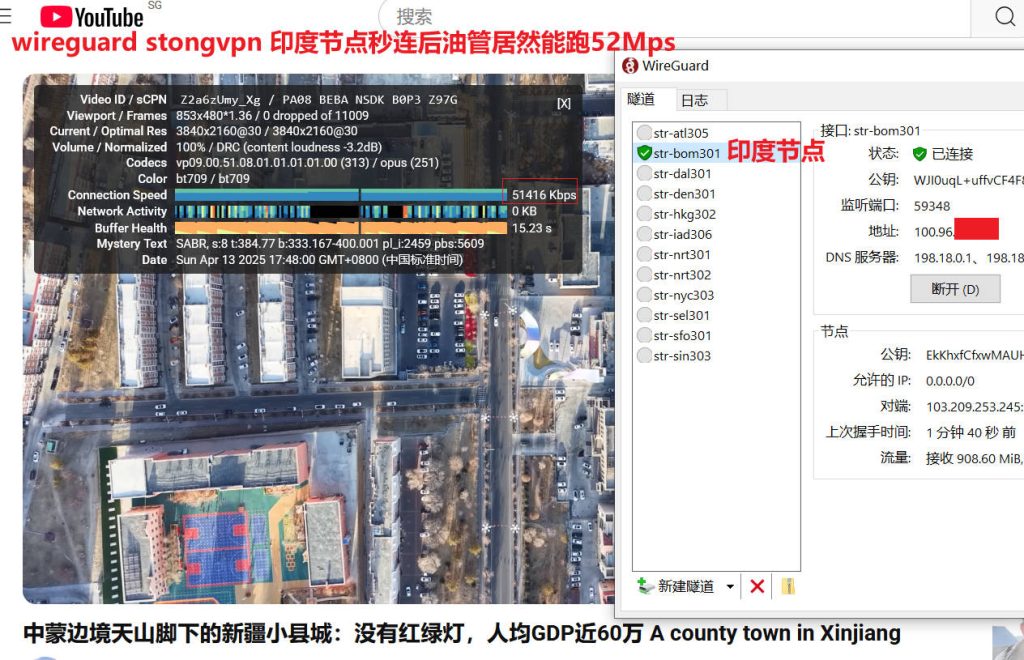Switch to the 日志 tab in WireGuard
The image size is (1024, 660).
pos(694,101)
